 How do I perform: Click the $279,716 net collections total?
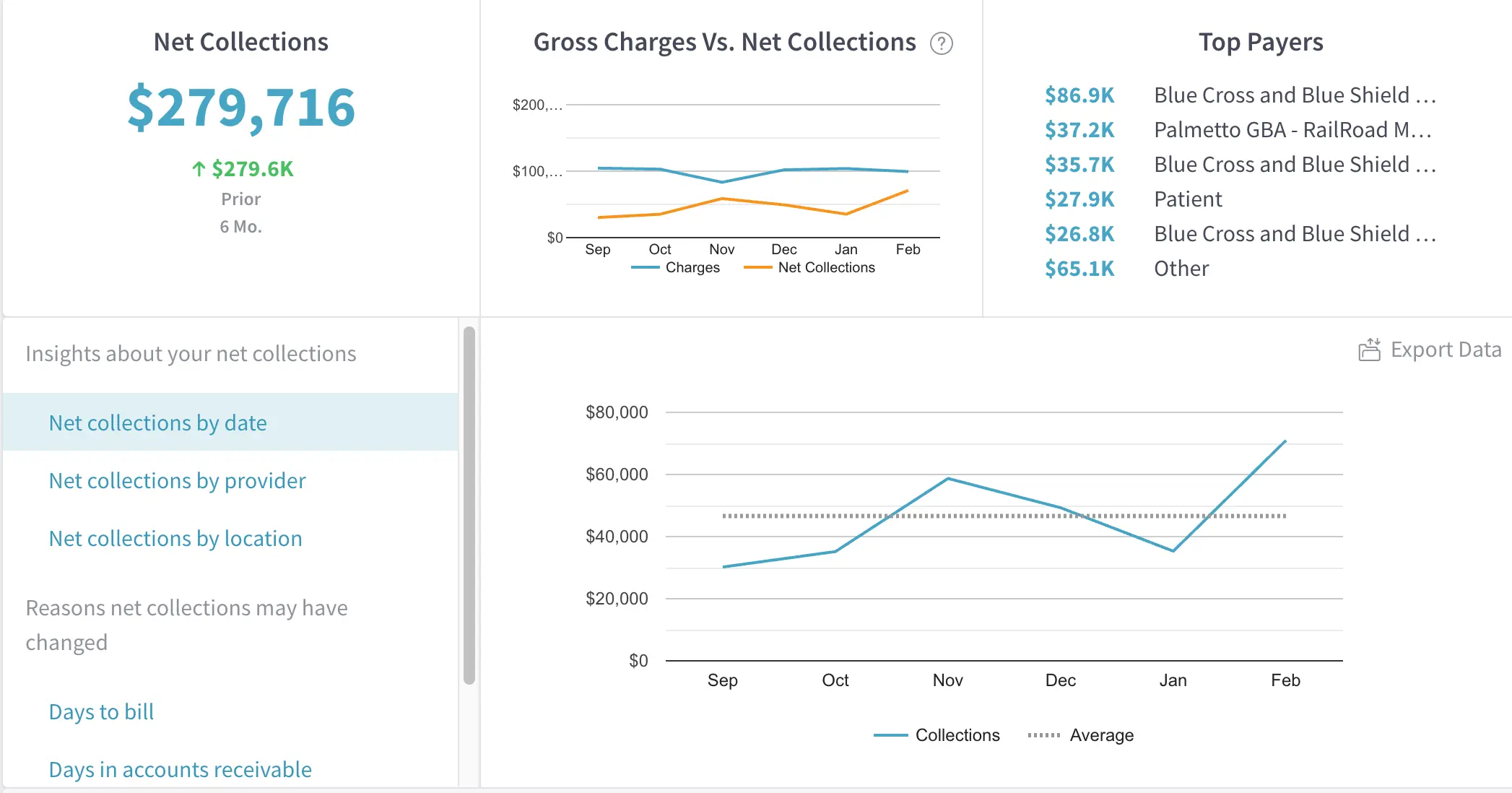[241, 108]
